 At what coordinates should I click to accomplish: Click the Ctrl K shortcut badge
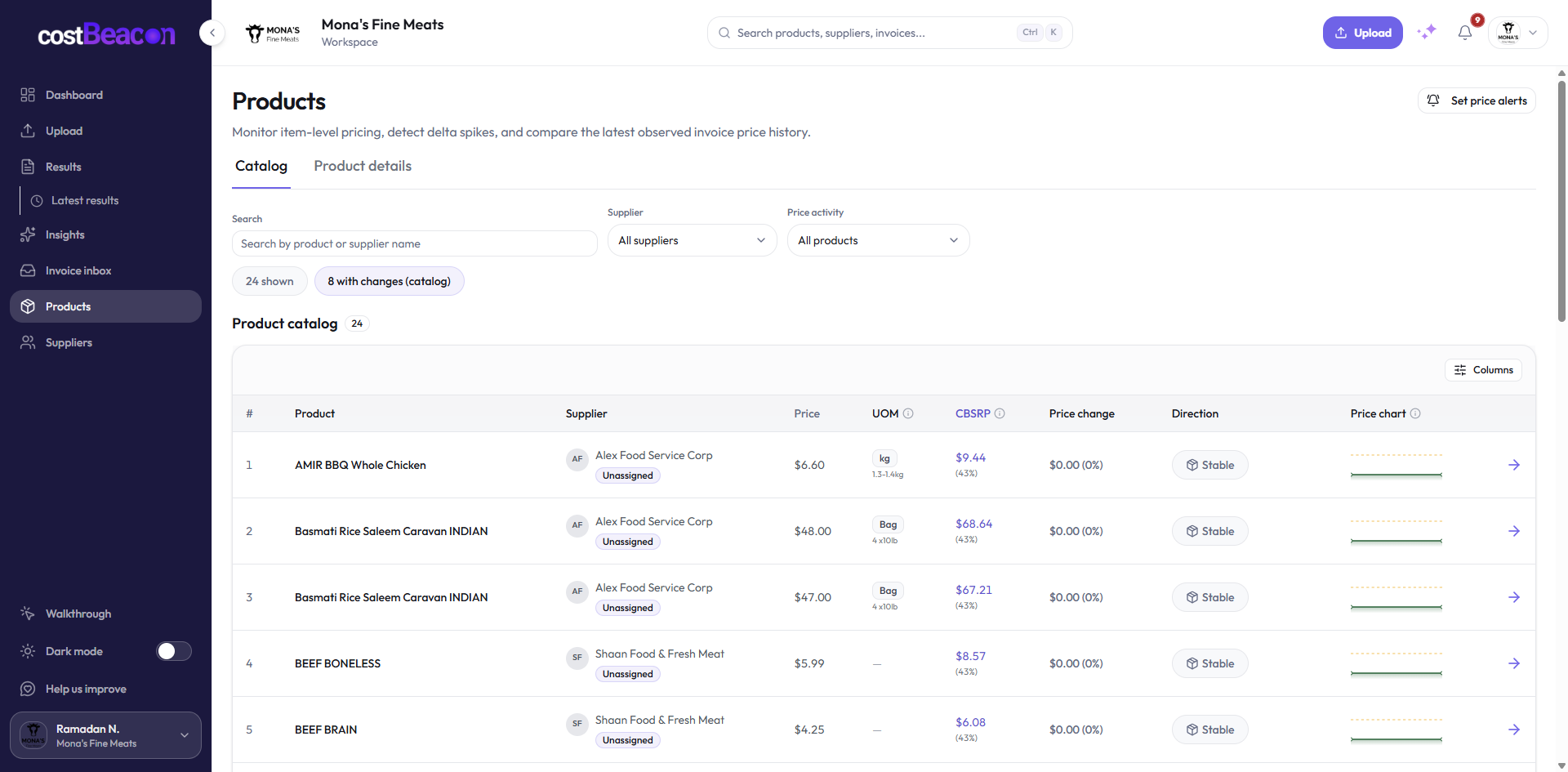(1040, 33)
